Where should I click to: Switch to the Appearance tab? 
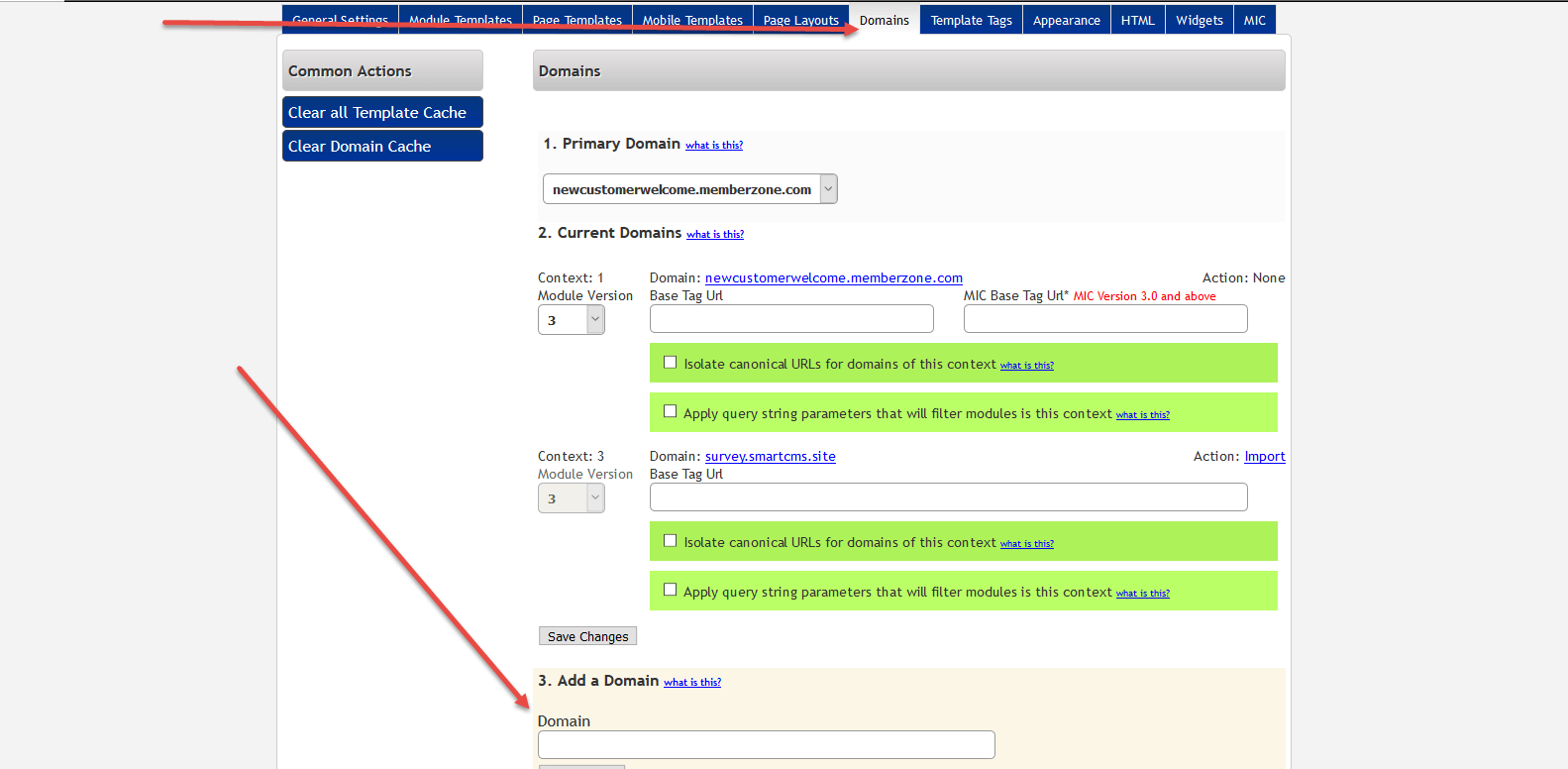tap(1066, 20)
